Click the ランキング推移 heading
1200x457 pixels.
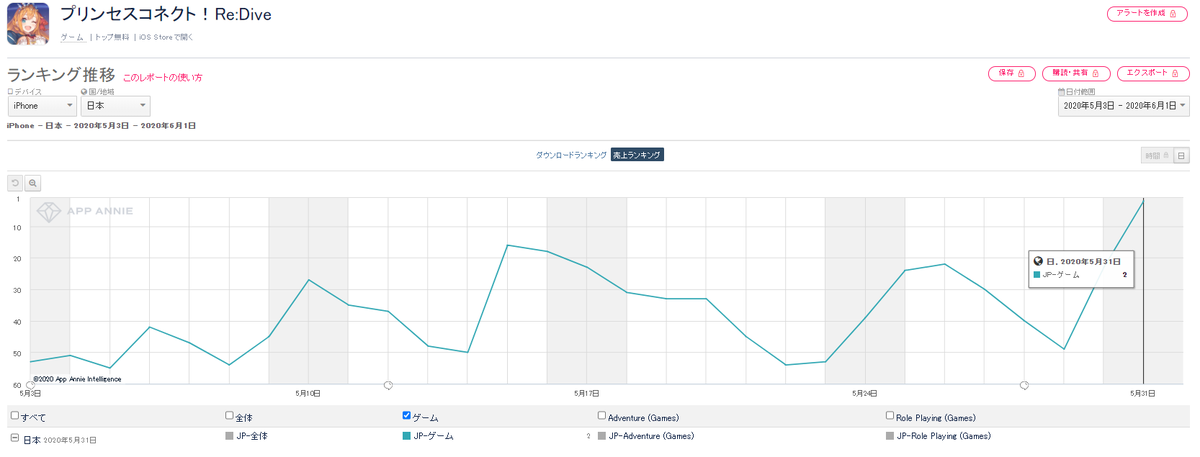pyautogui.click(x=60, y=75)
